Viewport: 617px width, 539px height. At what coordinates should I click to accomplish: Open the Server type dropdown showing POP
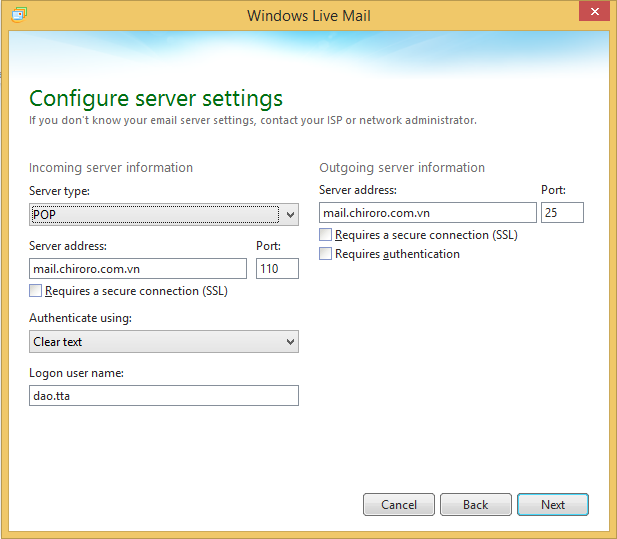(x=164, y=214)
